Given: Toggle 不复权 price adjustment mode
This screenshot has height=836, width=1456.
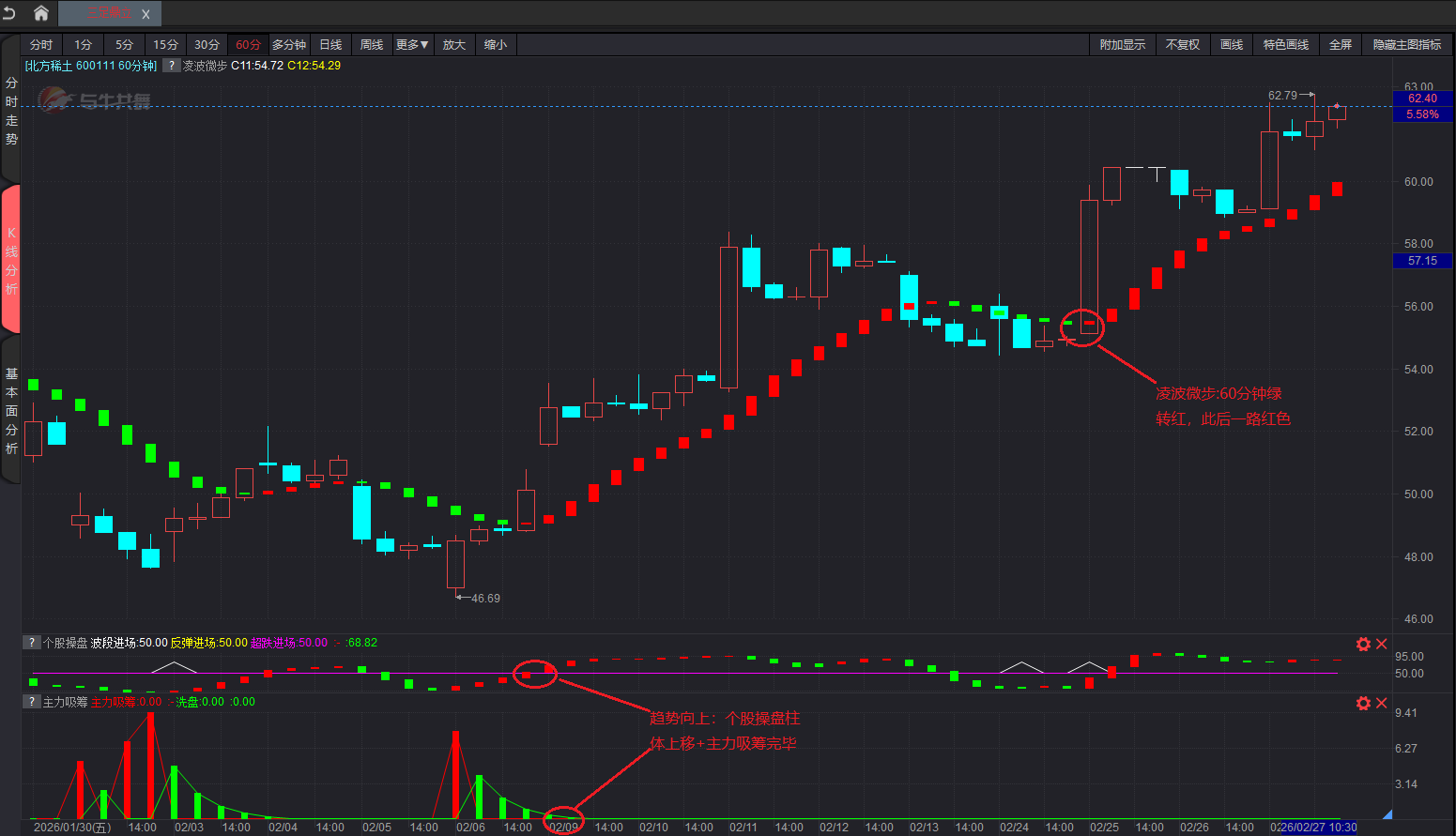Looking at the screenshot, I should click(1182, 45).
